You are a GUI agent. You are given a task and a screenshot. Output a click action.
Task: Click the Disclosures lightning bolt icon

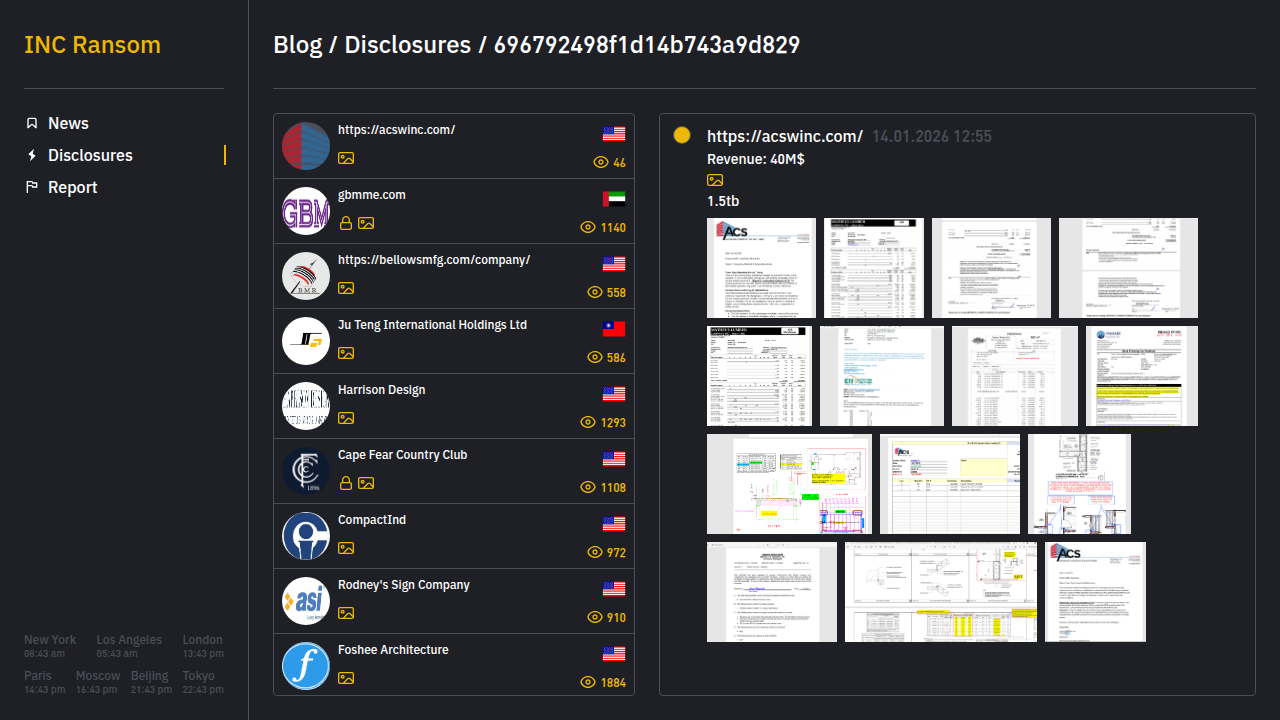tap(32, 155)
